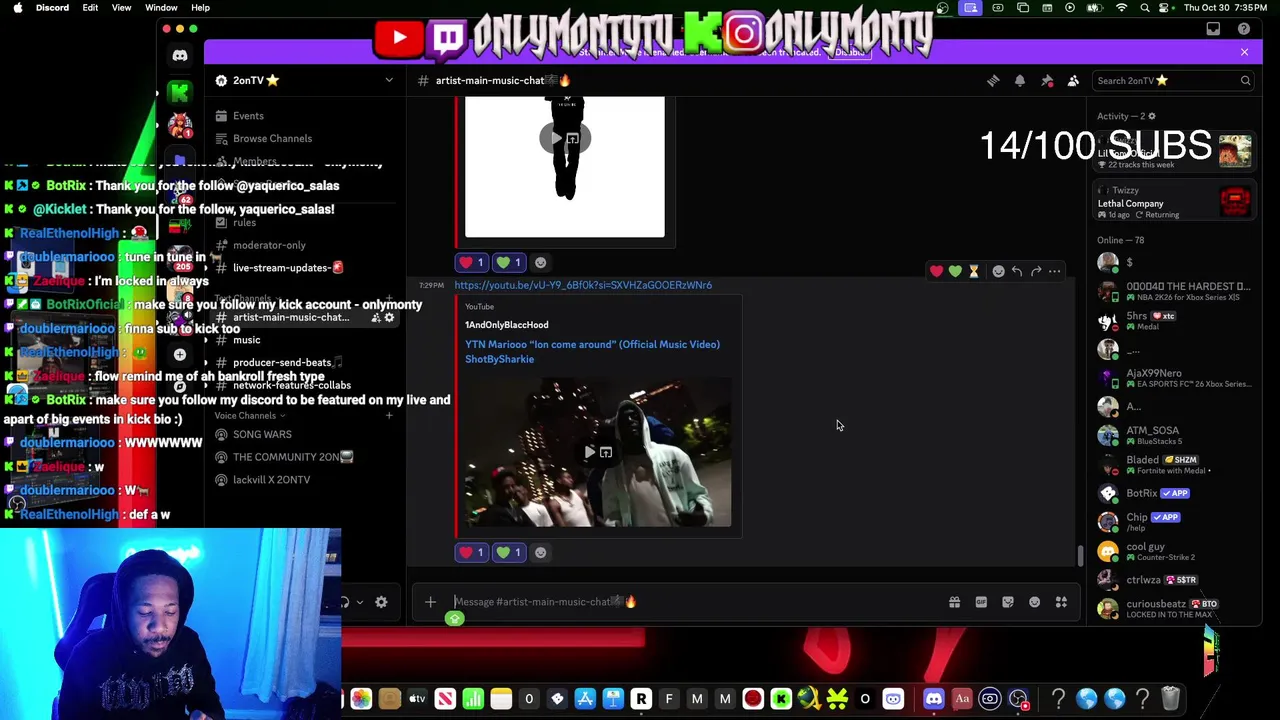Image resolution: width=1280 pixels, height=720 pixels.
Task: Quick-react with hourglass in hover toolbar
Action: tap(974, 271)
